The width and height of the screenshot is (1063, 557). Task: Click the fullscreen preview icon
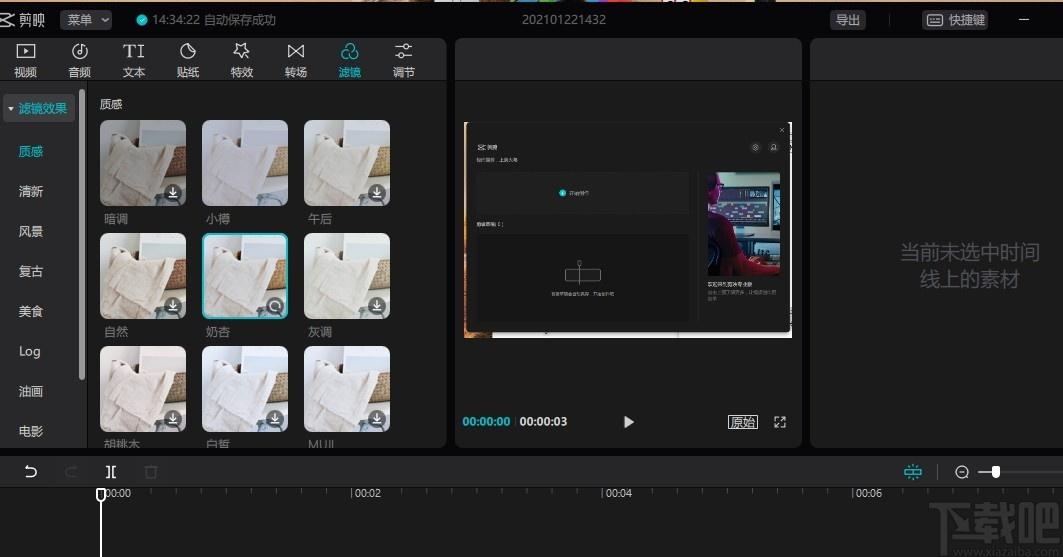point(780,422)
